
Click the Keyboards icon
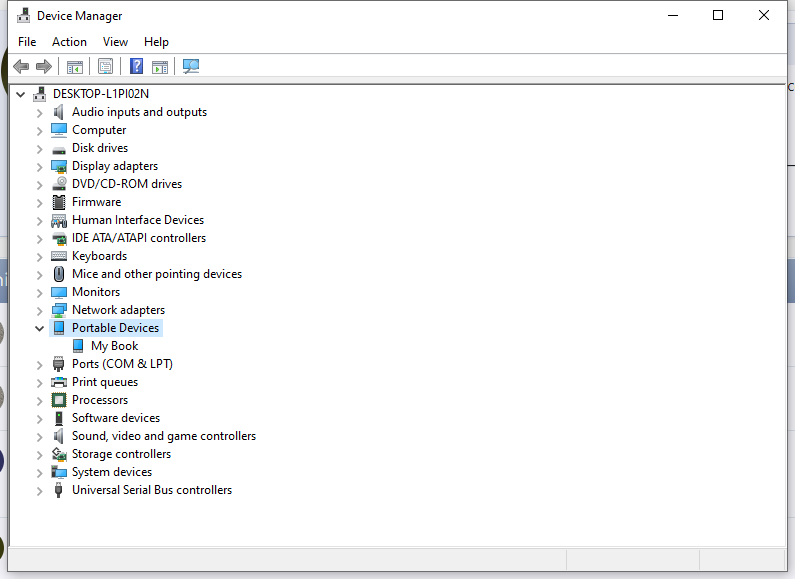[59, 256]
